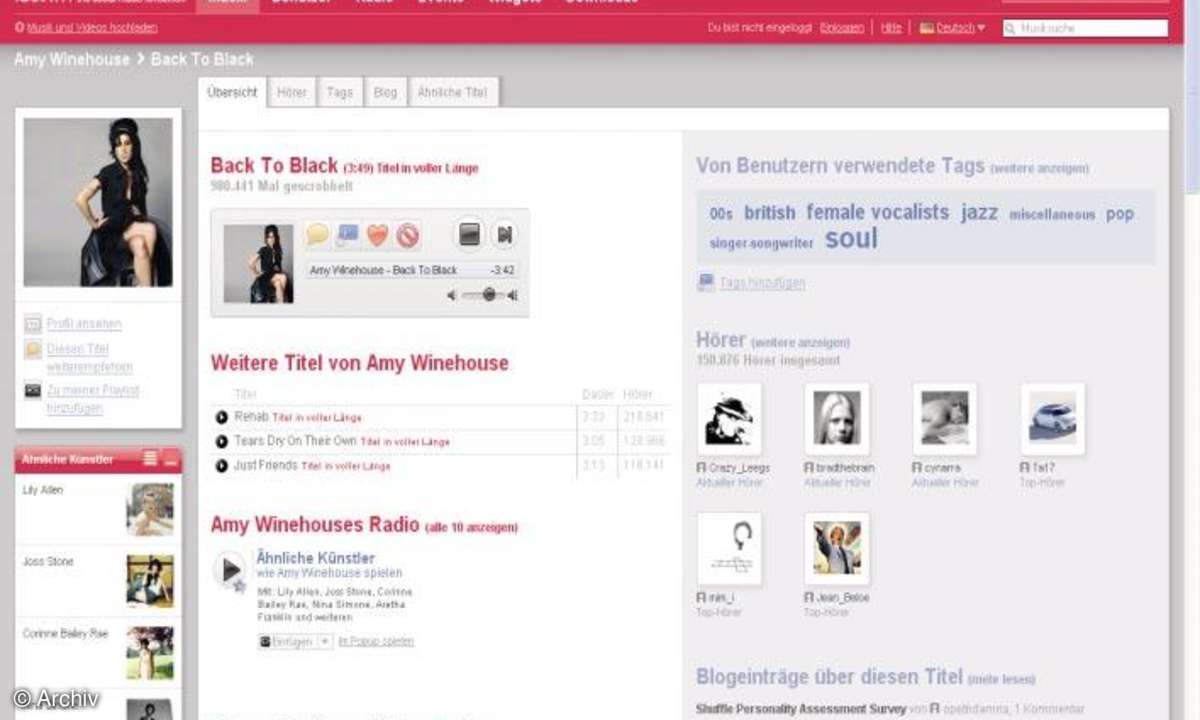The width and height of the screenshot is (1200, 720).
Task: Open listener Crazy_Leegs avatar
Action: (729, 419)
